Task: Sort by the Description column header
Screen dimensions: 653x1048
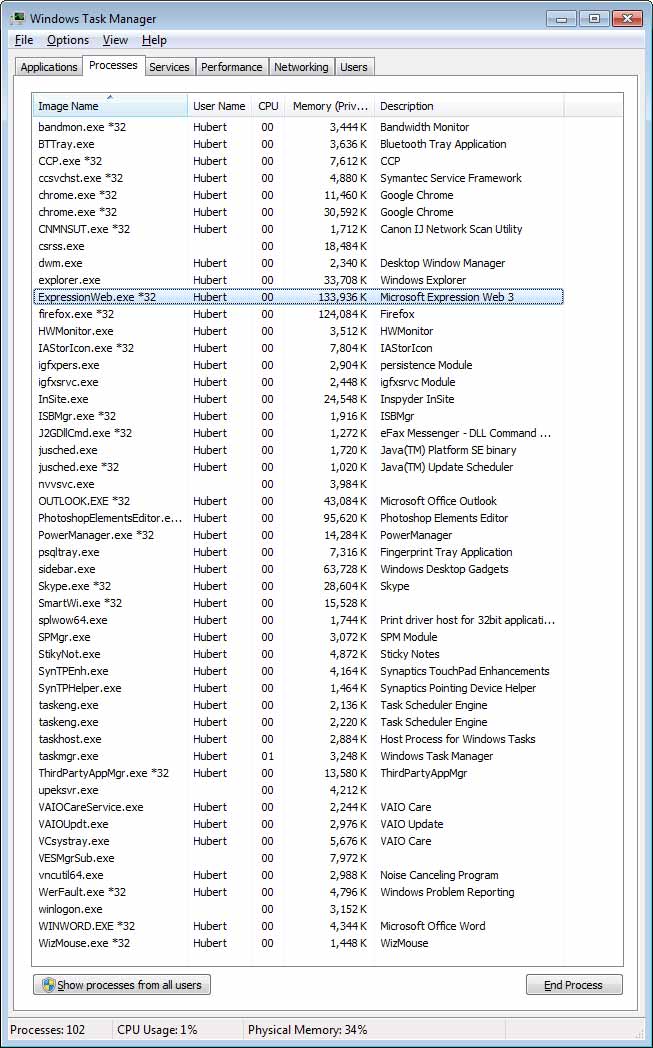Action: [x=469, y=106]
